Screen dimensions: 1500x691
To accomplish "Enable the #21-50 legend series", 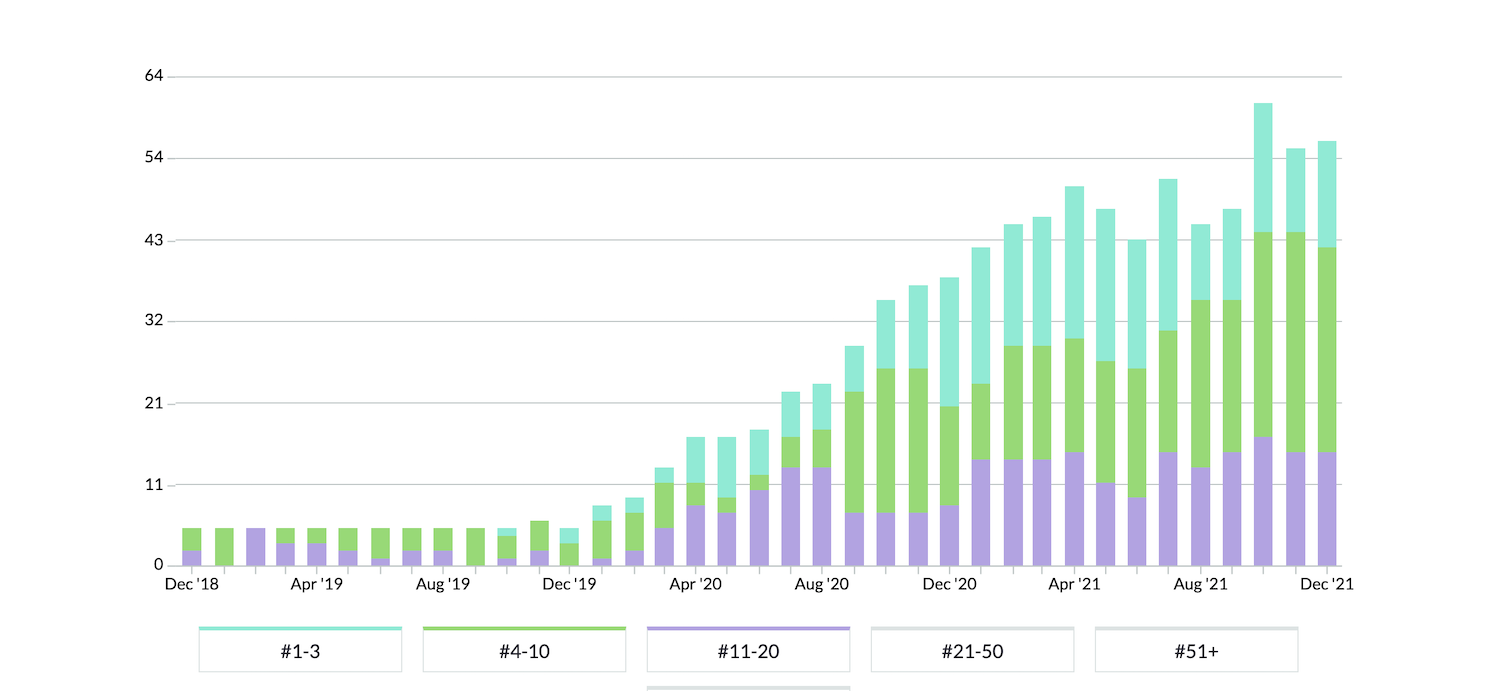I will coord(972,653).
